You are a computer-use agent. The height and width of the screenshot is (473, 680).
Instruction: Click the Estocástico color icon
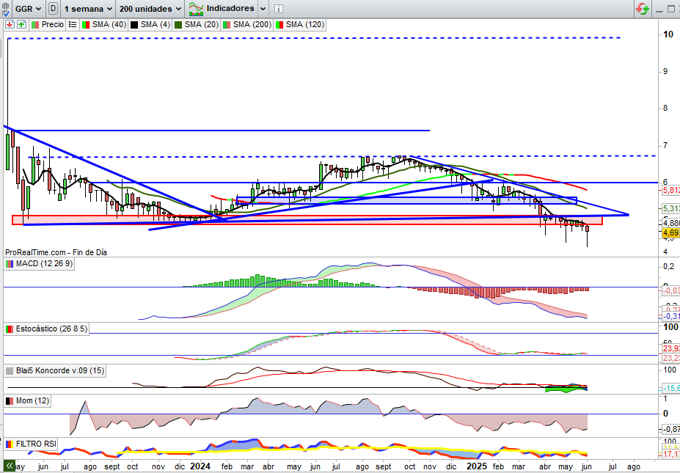click(x=10, y=329)
